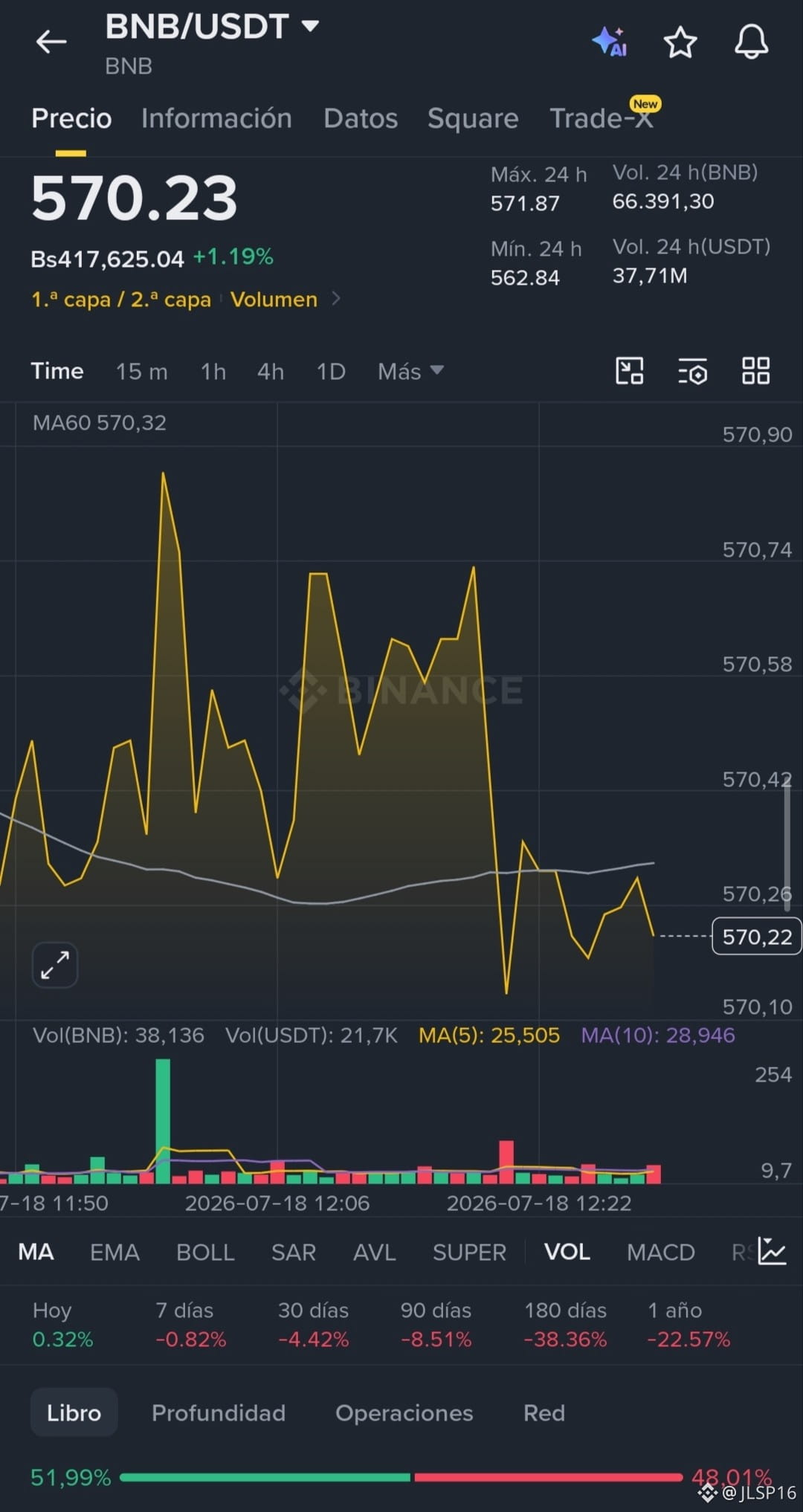The height and width of the screenshot is (1512, 803).
Task: Select the 1h interval
Action: coord(213,371)
